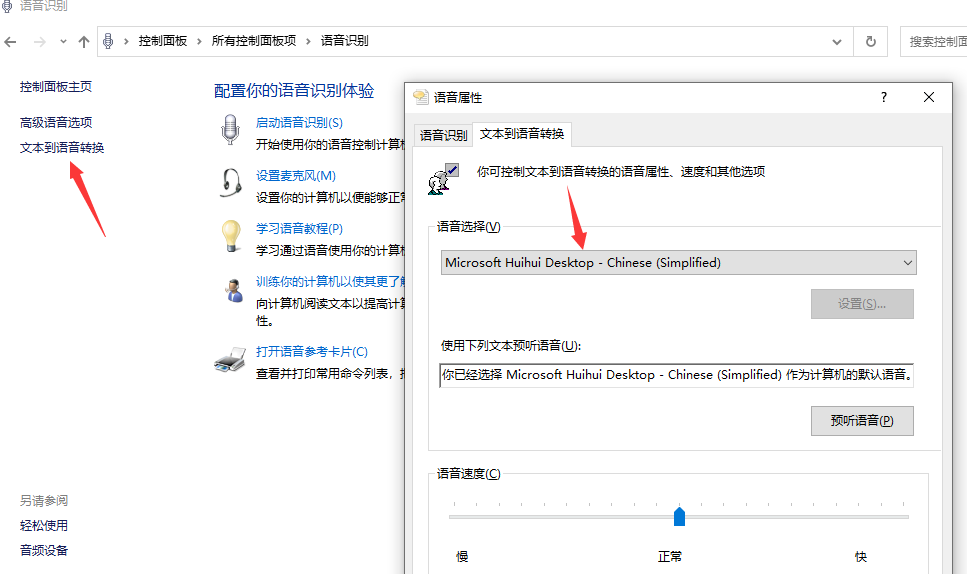Select the 文本到语音转换 tab
The width and height of the screenshot is (967, 574).
pyautogui.click(x=521, y=134)
